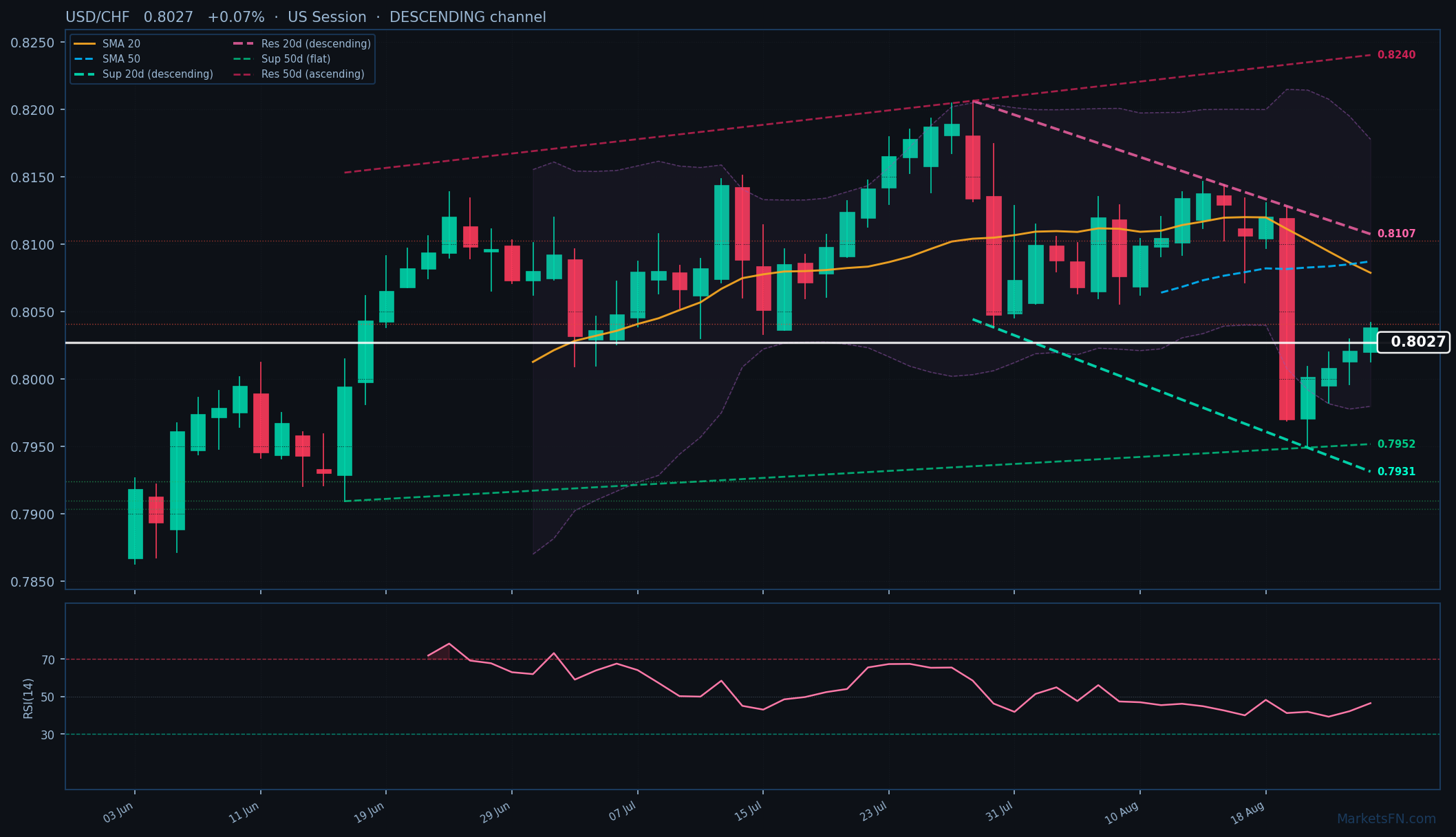Click the RSI 50 level label

[48, 698]
